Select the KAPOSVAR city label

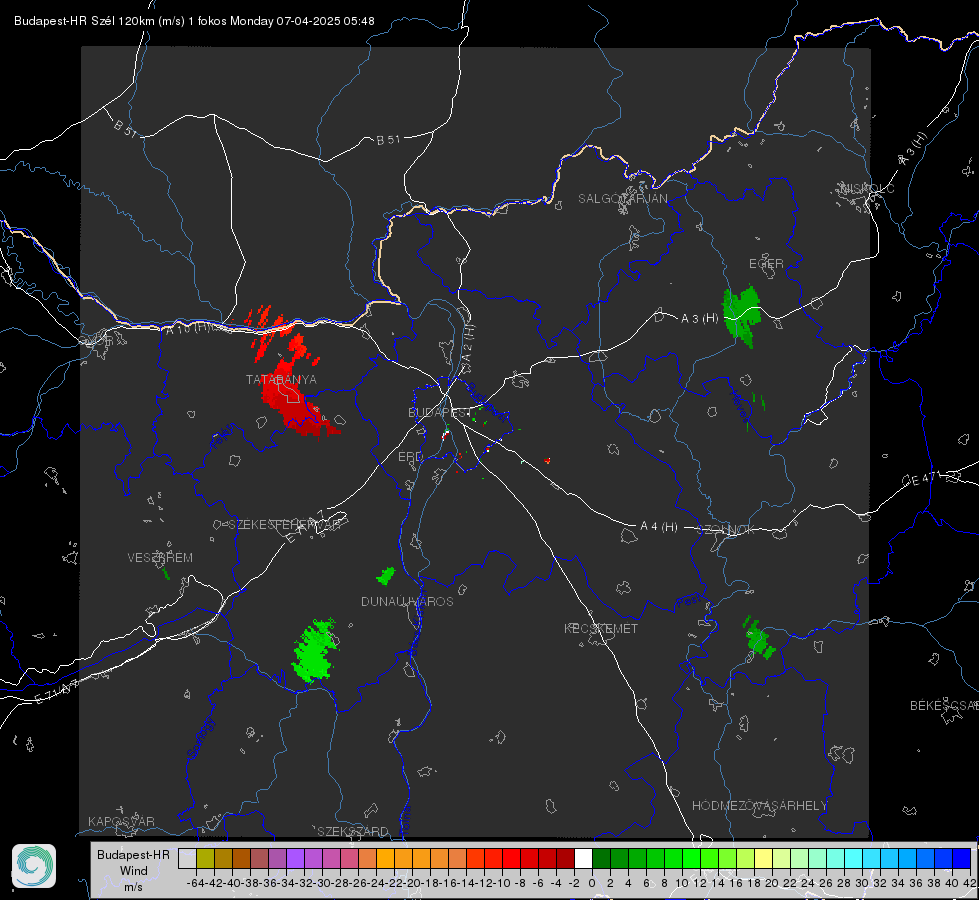pos(121,821)
